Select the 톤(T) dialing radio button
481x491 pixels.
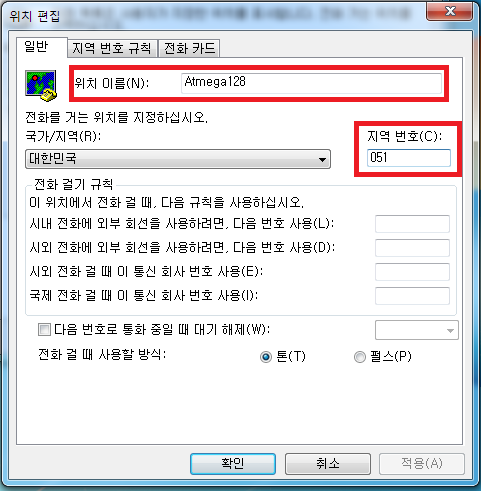(x=266, y=357)
